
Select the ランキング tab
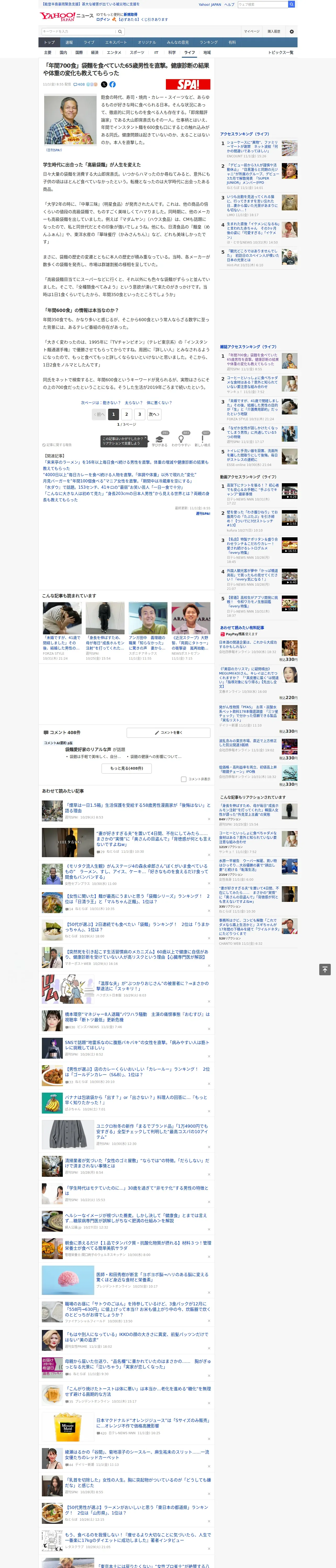[x=209, y=43]
